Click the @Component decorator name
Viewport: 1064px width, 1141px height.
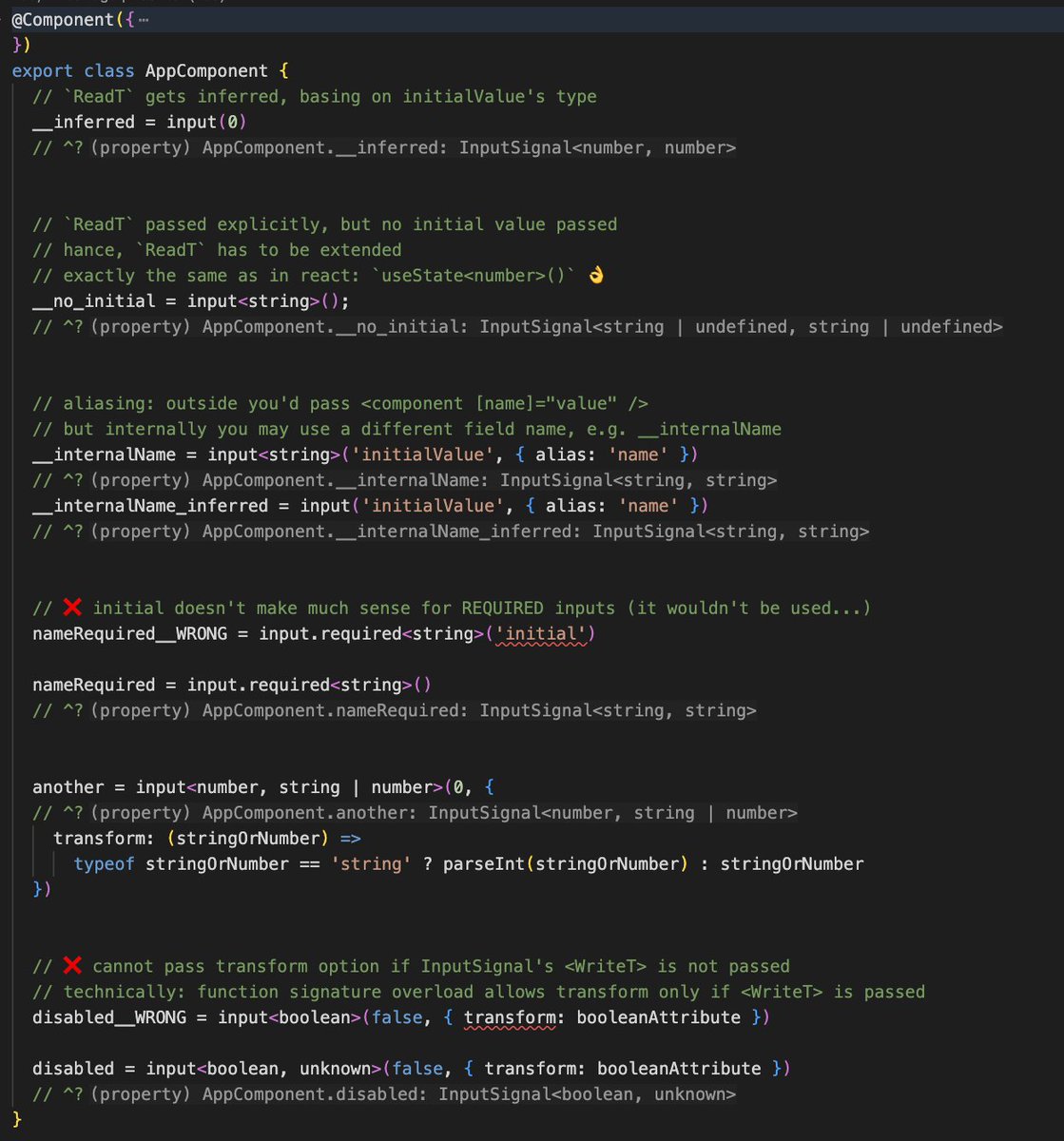point(64,19)
